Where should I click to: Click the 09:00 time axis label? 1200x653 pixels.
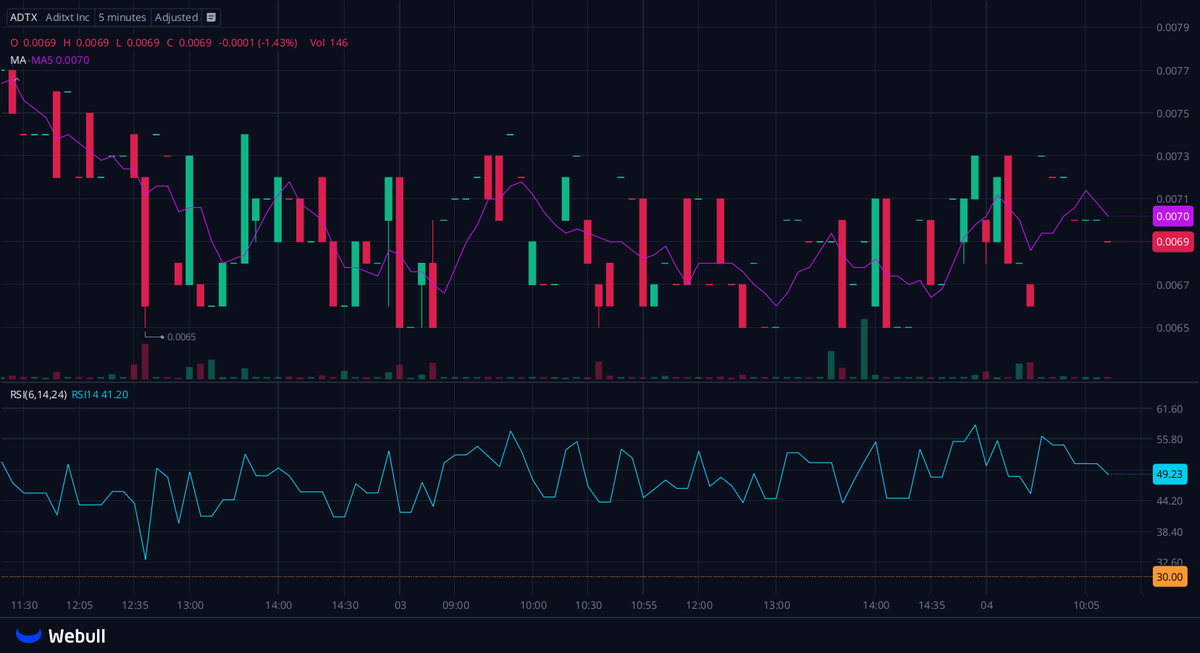pos(456,605)
